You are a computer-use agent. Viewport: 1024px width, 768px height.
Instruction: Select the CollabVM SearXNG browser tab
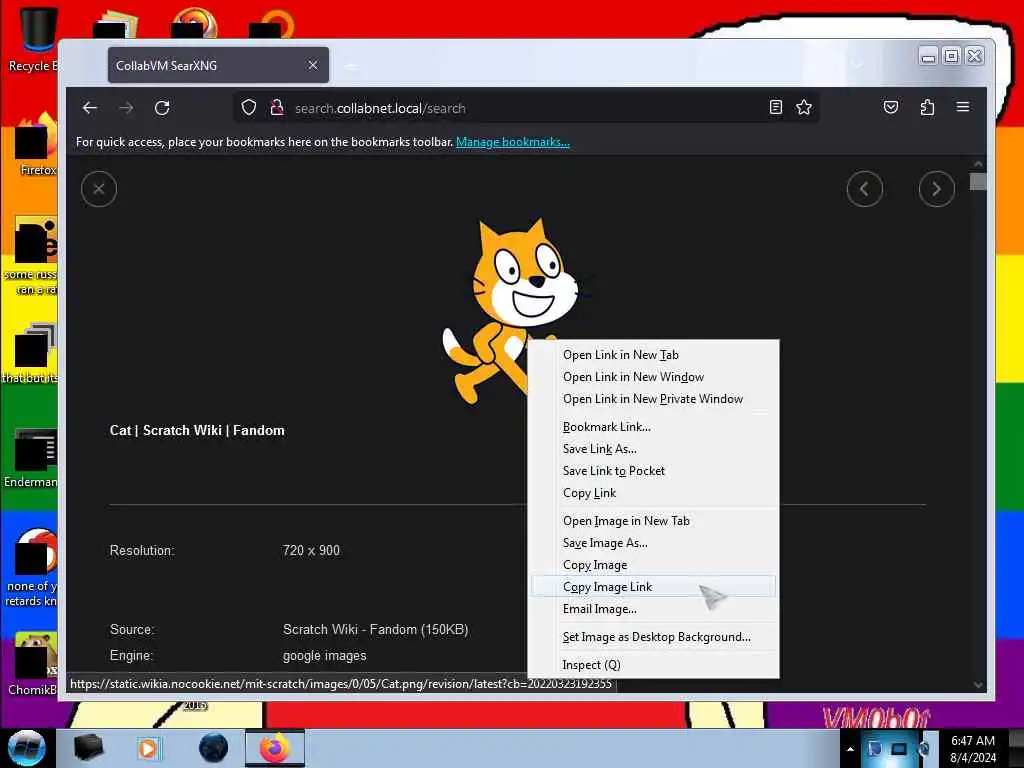pyautogui.click(x=218, y=65)
